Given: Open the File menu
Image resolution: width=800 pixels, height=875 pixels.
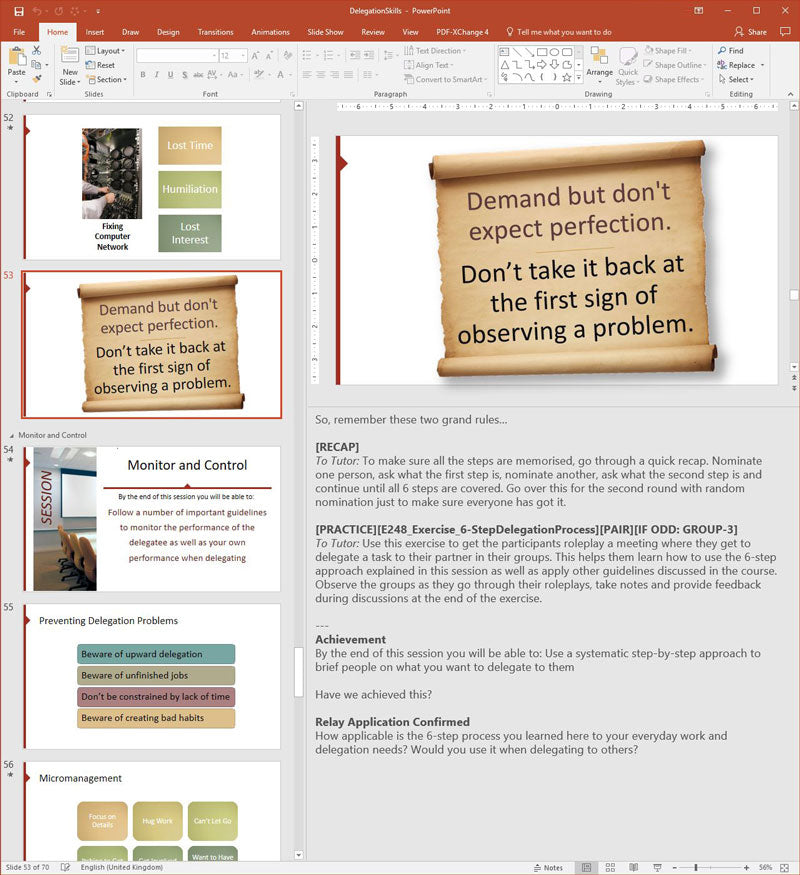Looking at the screenshot, I should click(19, 32).
